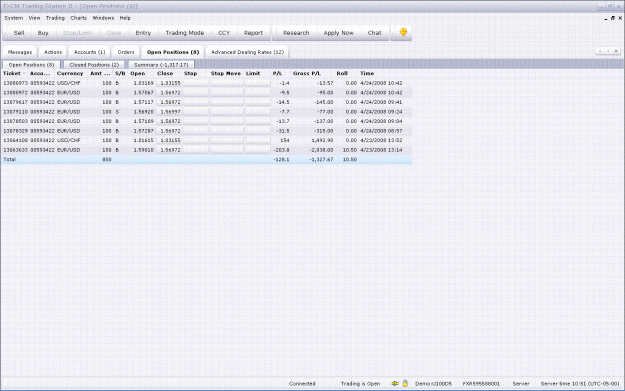The image size is (625, 391).
Task: Click the Buy toolbar button
Action: pyautogui.click(x=43, y=33)
